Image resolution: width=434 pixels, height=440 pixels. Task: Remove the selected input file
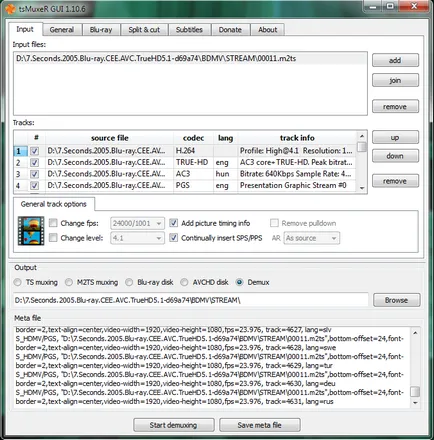395,107
